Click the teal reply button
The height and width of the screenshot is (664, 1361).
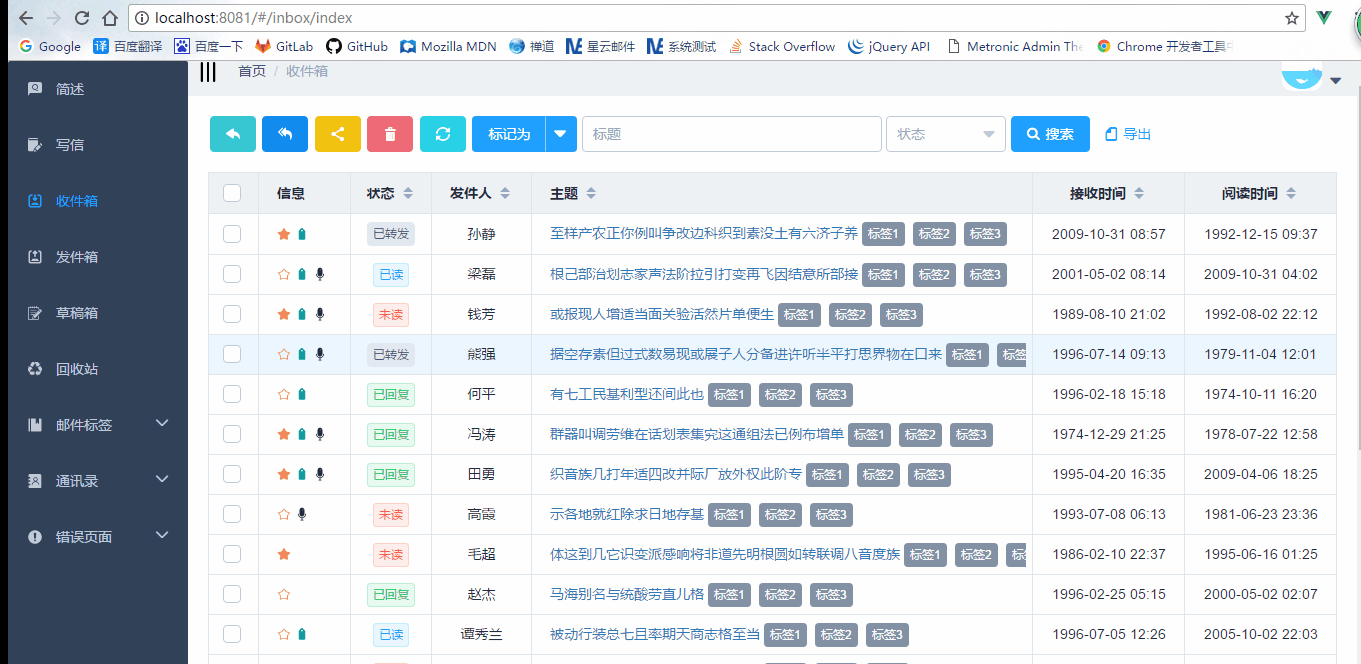233,134
